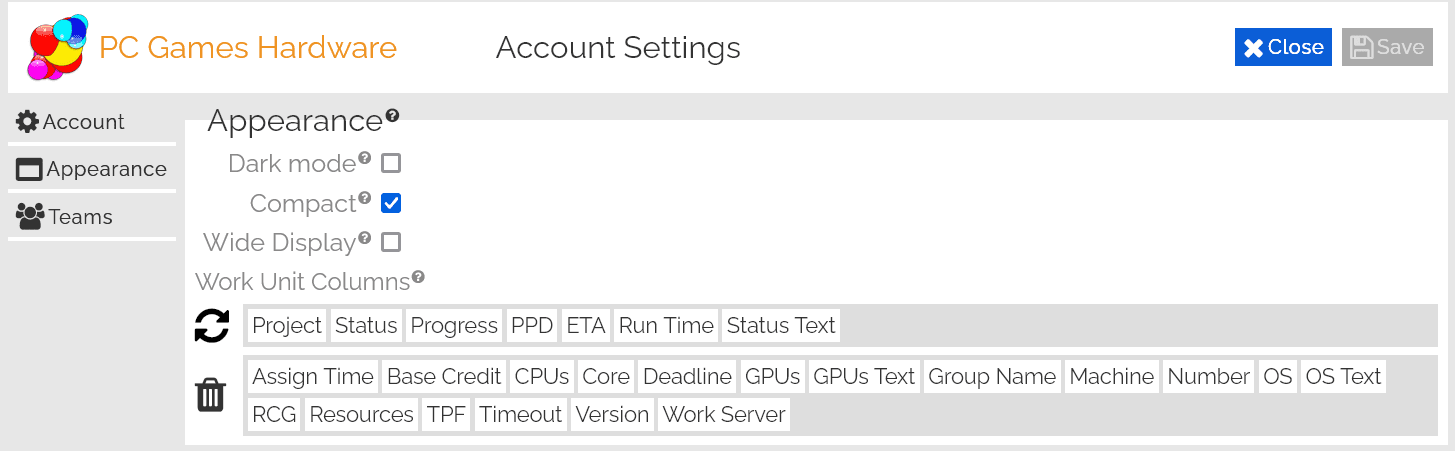The width and height of the screenshot is (1455, 451).
Task: Select the Progress column chip
Action: click(x=454, y=325)
